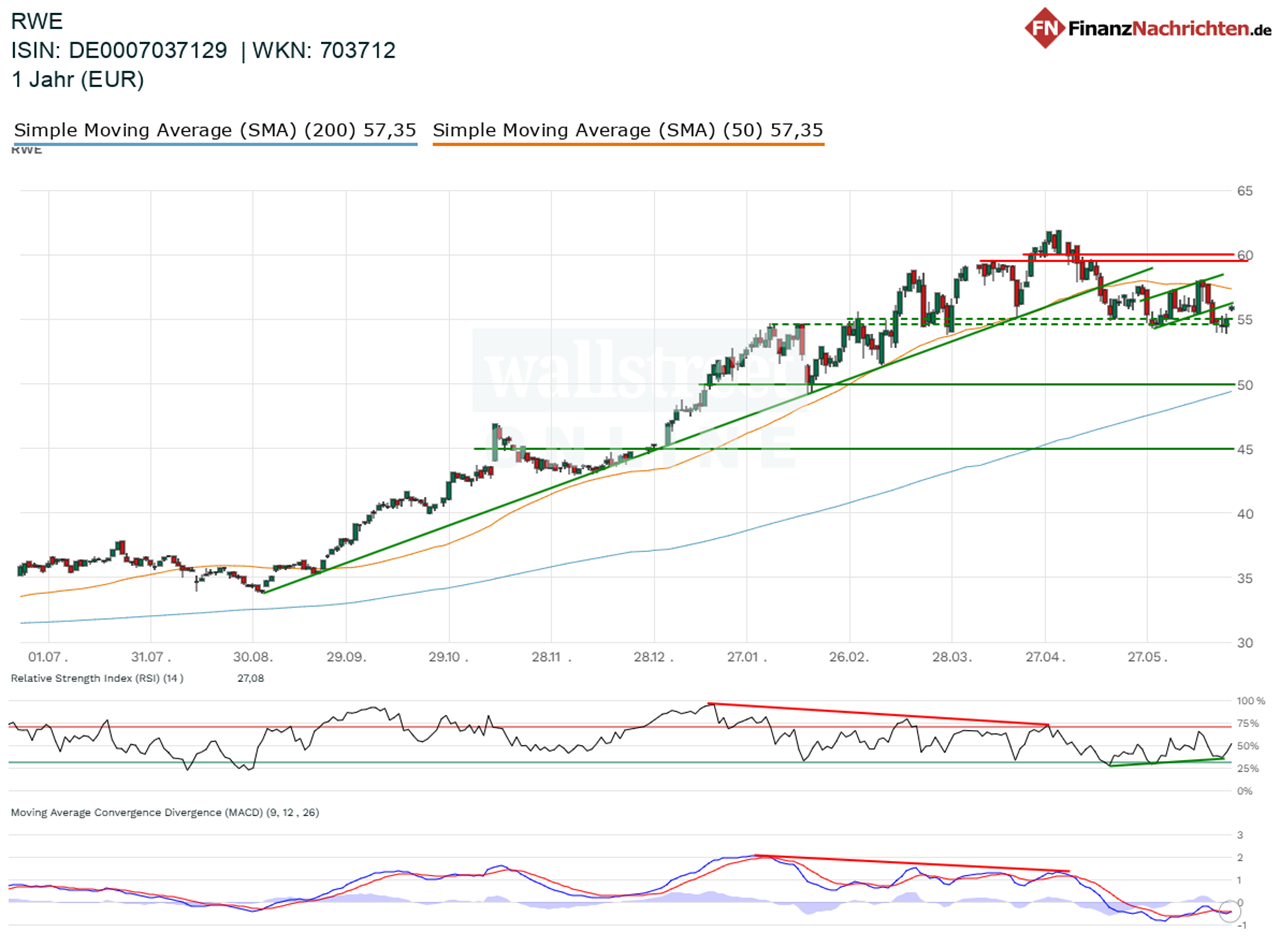Click the 30.08. date axis label
Screen dimensions: 1280x940
253,659
